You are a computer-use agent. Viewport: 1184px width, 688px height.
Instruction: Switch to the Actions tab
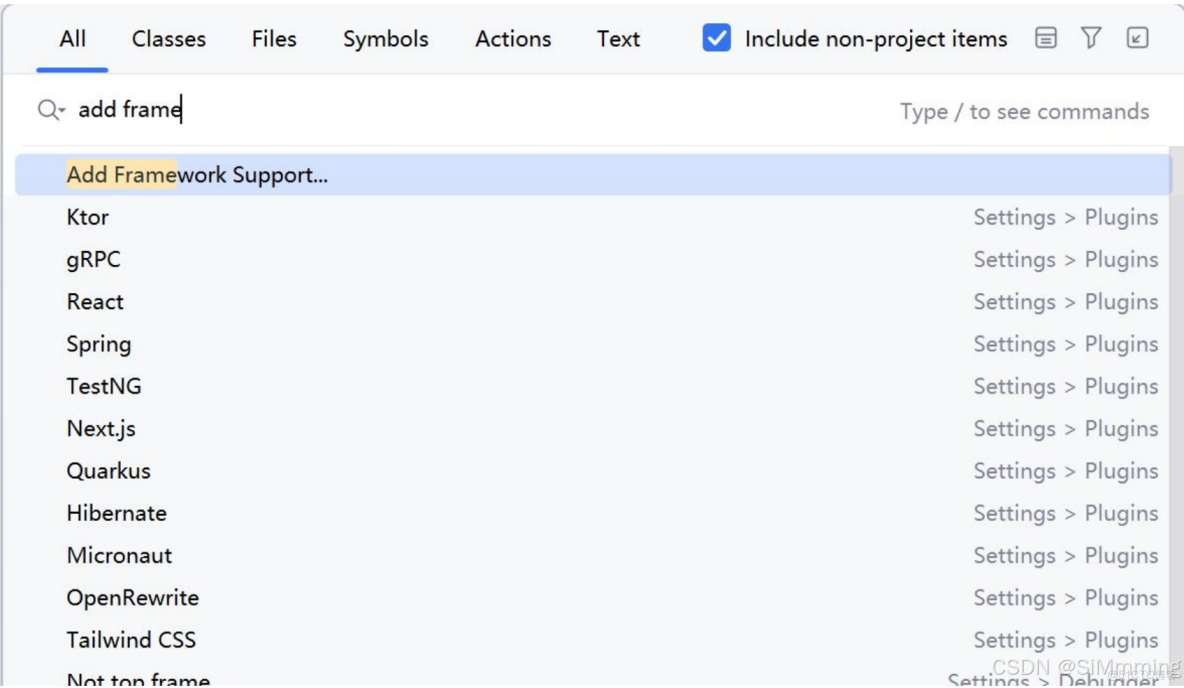(x=512, y=39)
